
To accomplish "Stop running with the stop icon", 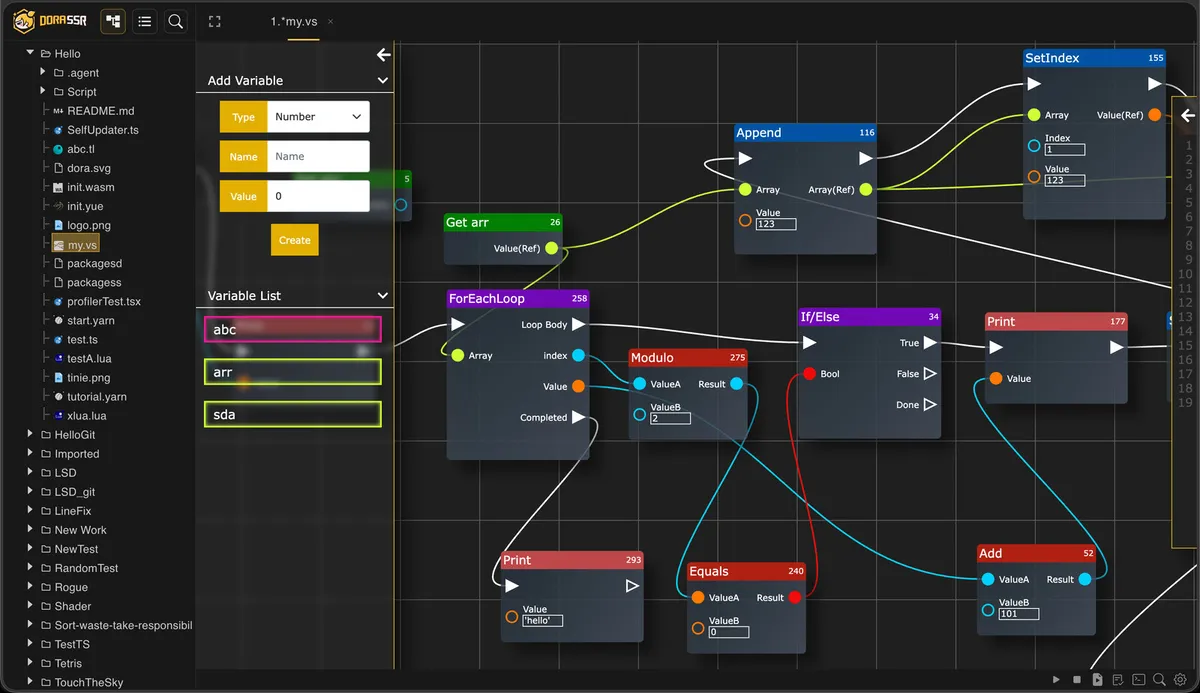I will coord(1077,680).
